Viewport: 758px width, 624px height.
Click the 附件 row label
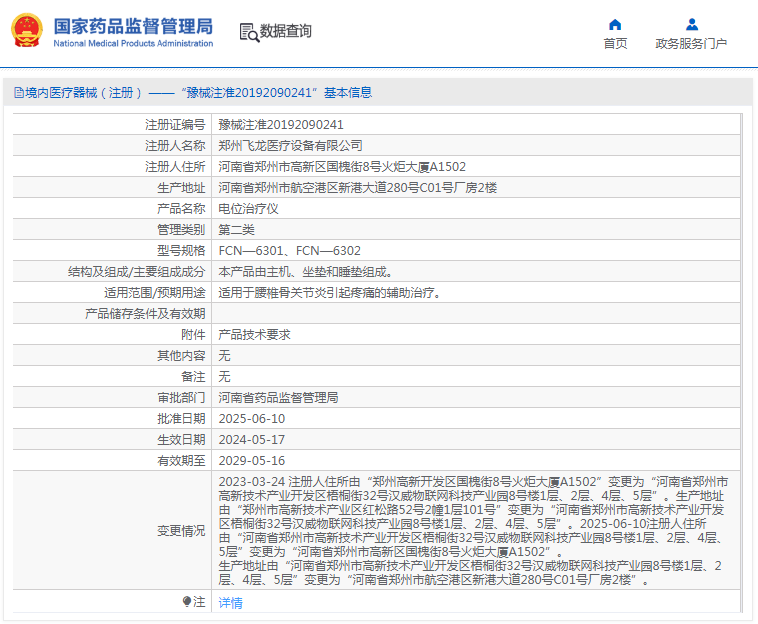pyautogui.click(x=193, y=335)
